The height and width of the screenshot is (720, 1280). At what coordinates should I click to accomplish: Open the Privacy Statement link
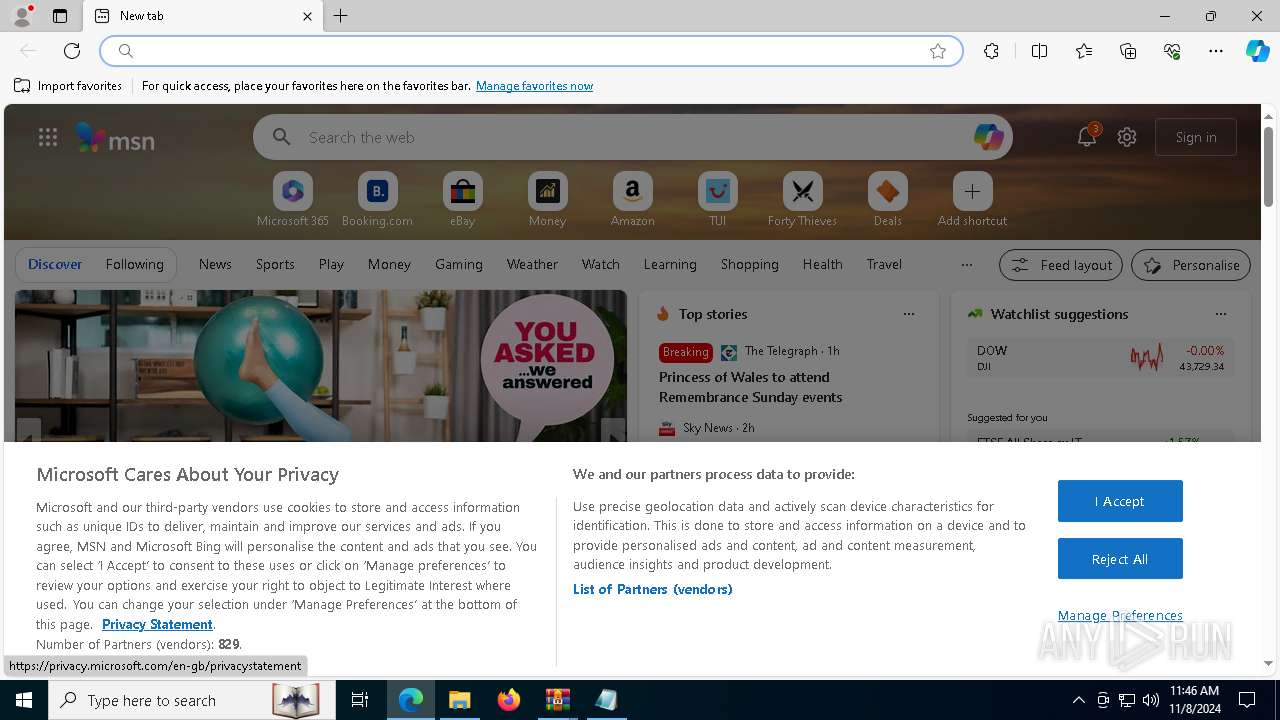coord(157,624)
